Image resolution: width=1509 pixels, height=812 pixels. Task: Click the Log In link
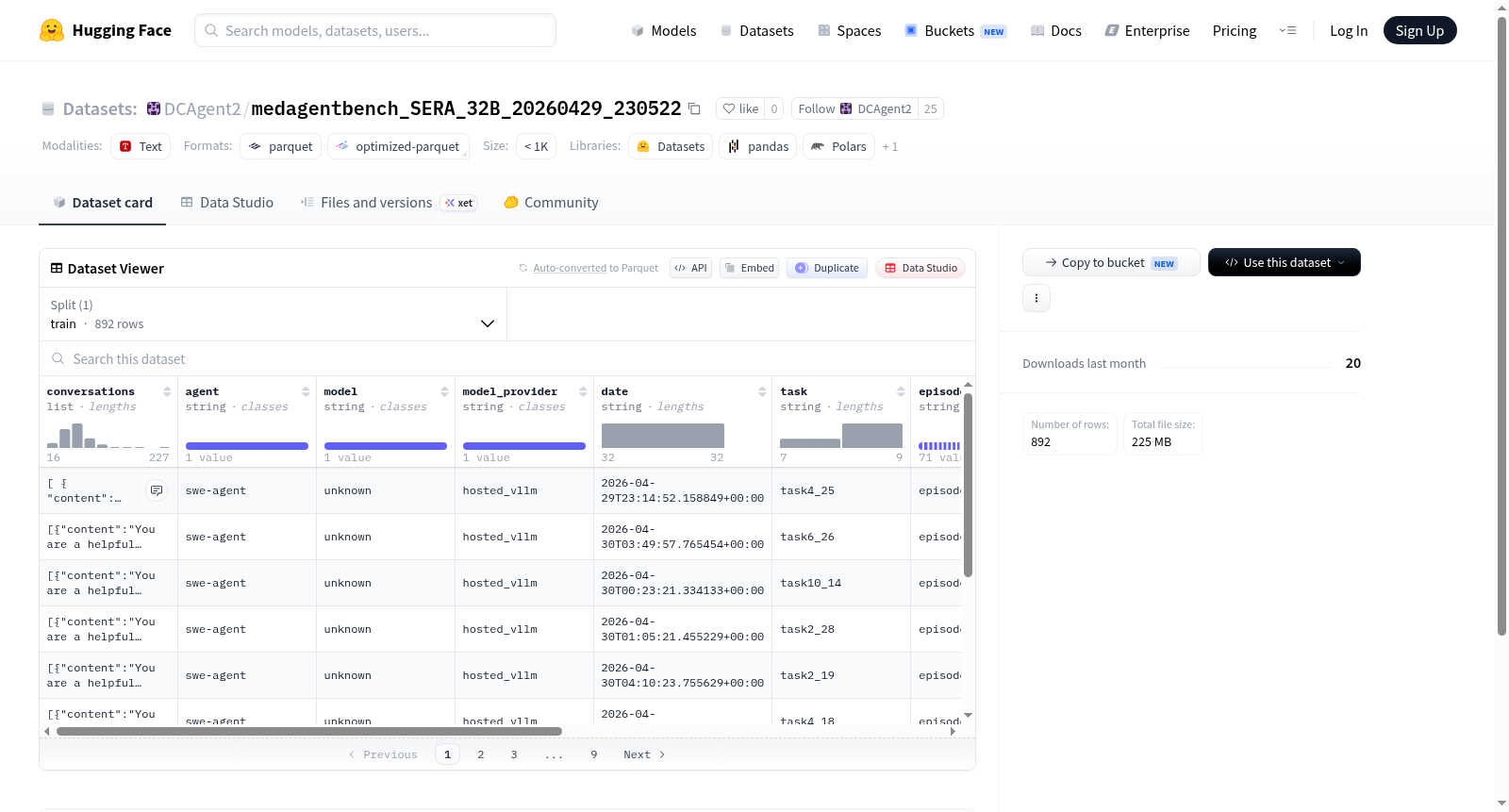(1349, 30)
